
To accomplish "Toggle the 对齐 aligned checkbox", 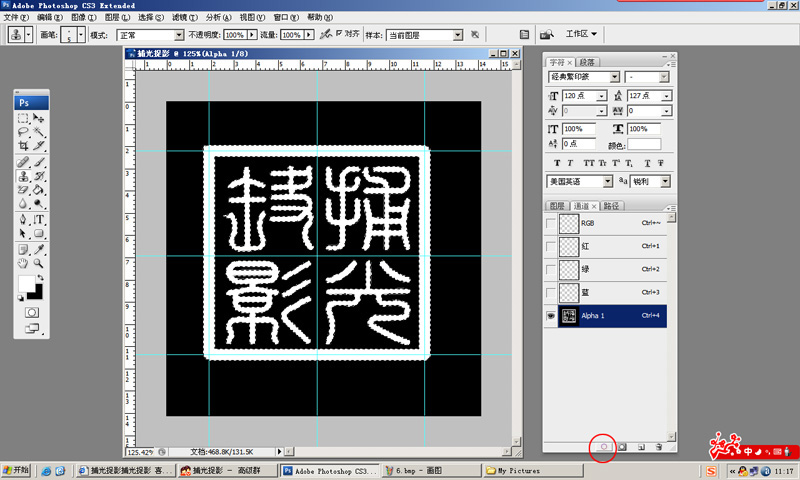I will pos(340,33).
